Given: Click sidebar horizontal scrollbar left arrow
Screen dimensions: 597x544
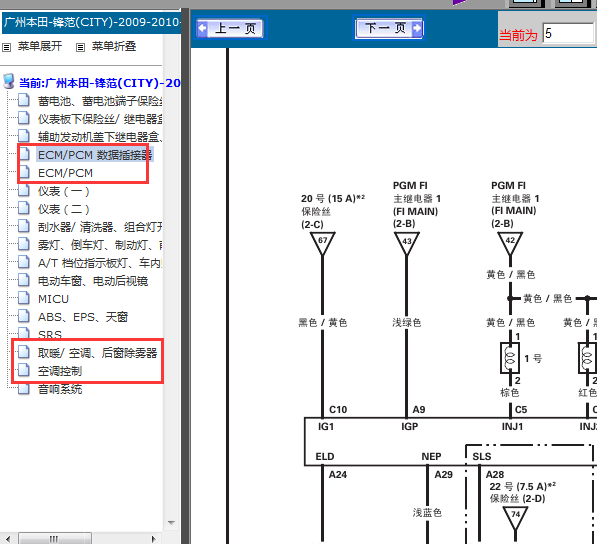Looking at the screenshot, I should [x=8, y=539].
